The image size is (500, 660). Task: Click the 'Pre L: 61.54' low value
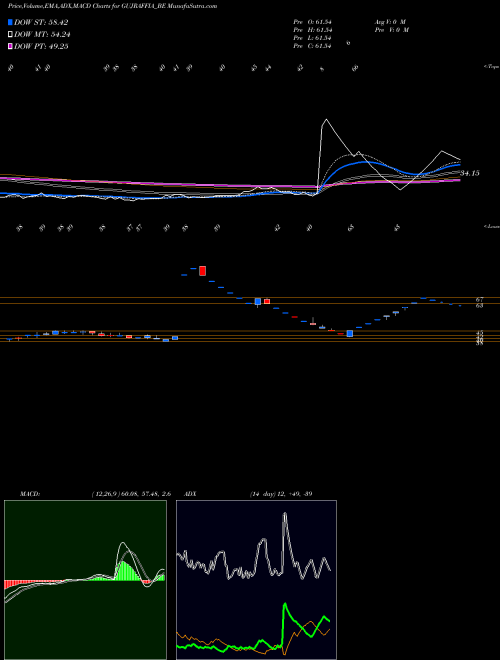(x=313, y=38)
